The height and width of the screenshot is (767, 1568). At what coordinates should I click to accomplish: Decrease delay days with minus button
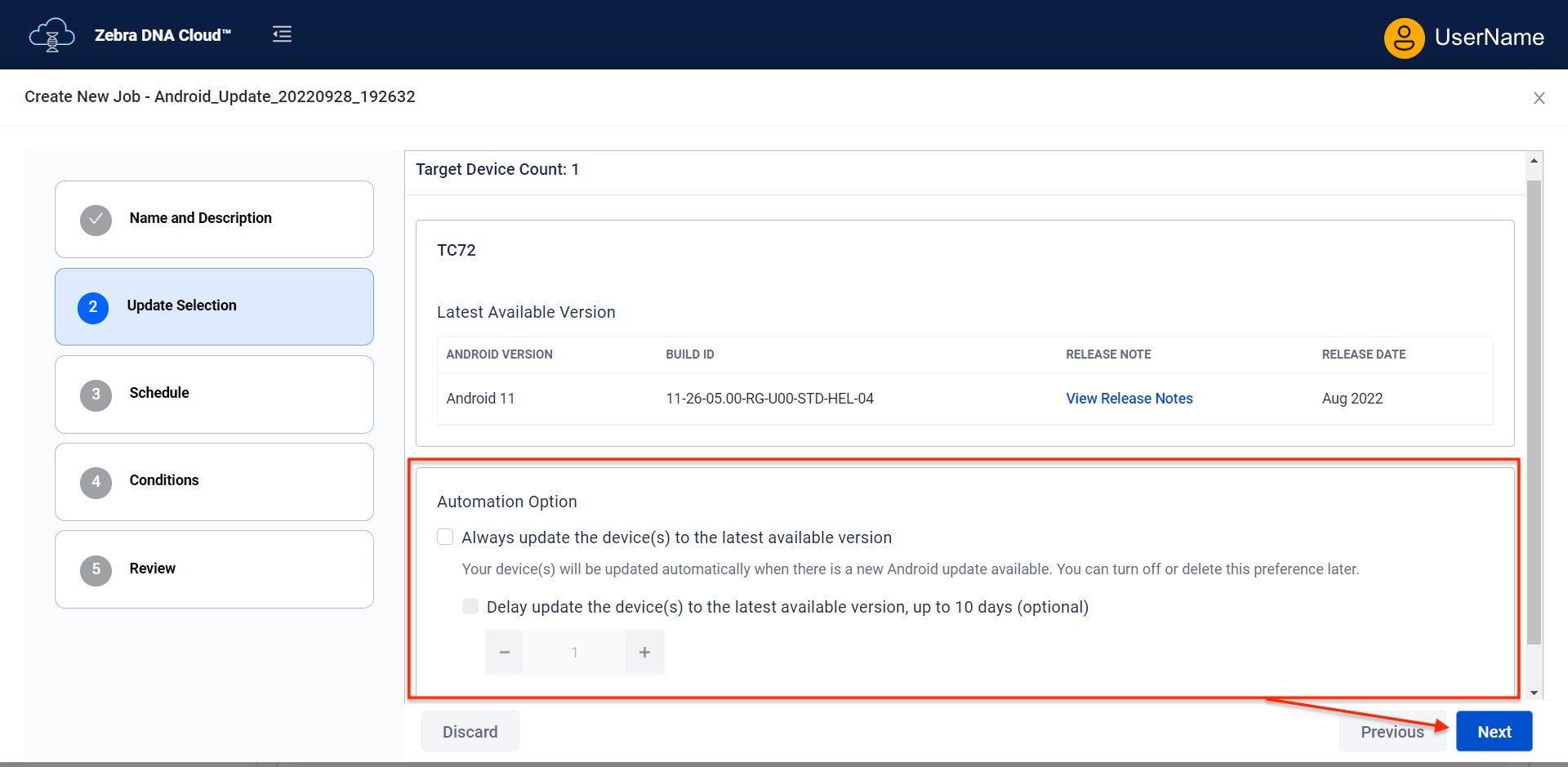505,652
